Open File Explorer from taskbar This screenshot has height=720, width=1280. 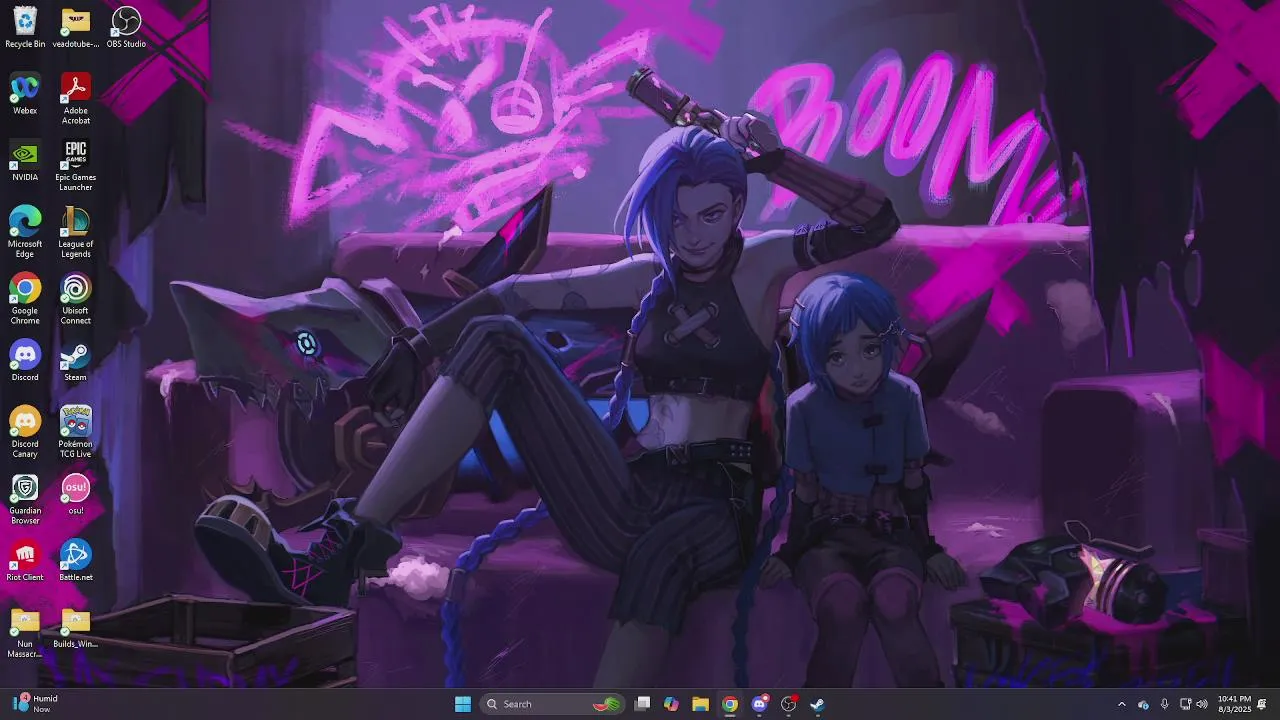click(x=700, y=704)
